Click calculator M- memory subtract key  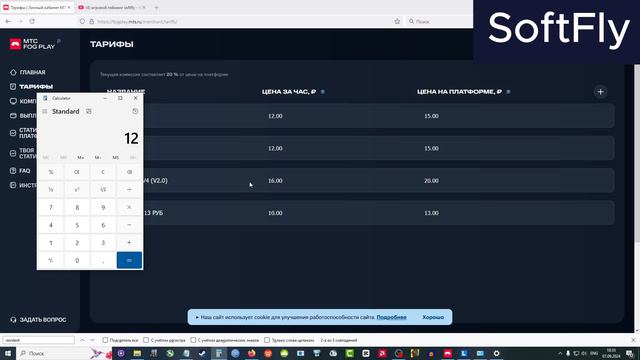pyautogui.click(x=98, y=158)
